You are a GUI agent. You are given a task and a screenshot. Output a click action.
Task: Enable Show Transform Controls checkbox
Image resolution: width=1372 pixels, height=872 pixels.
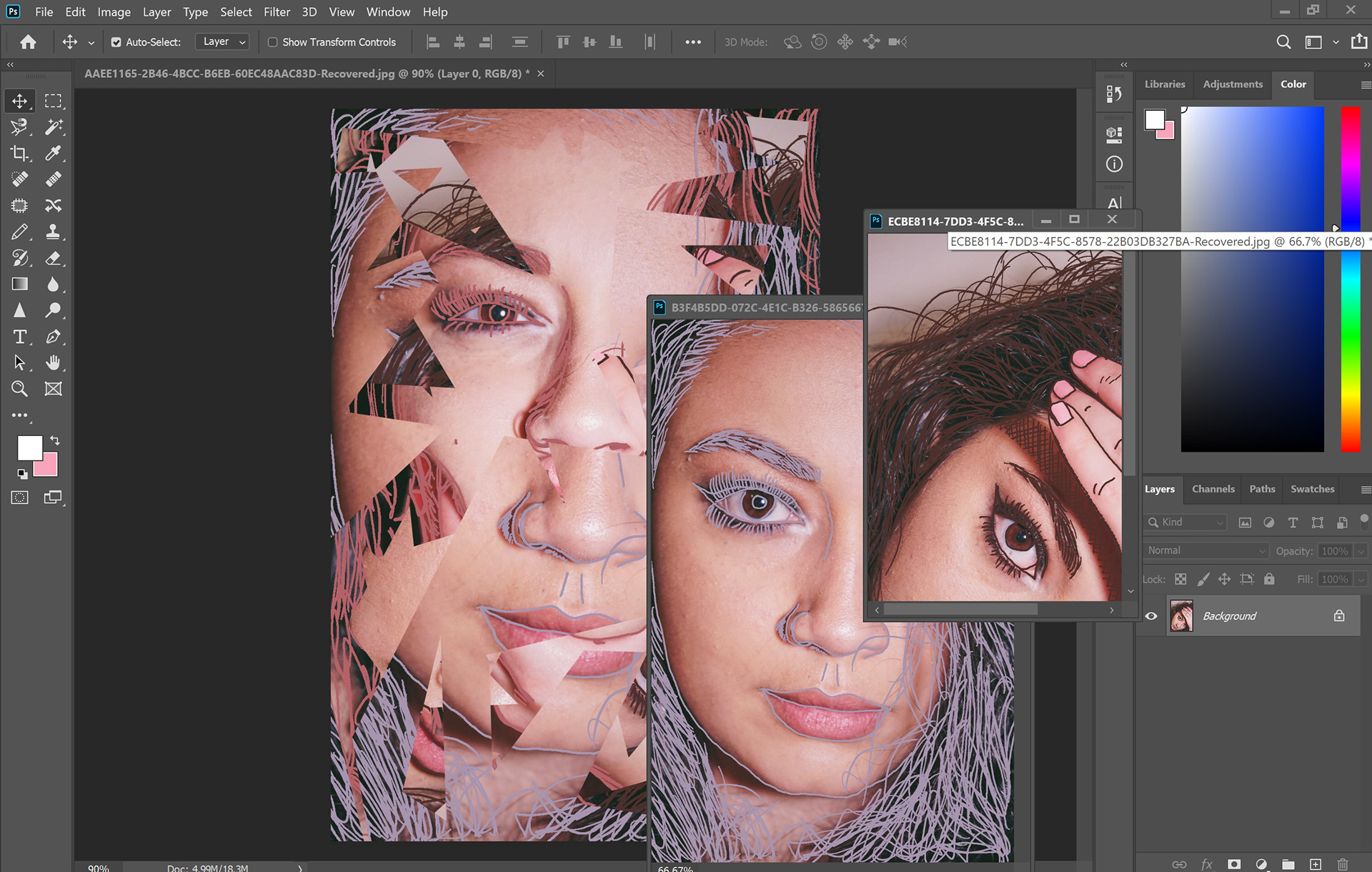pyautogui.click(x=272, y=42)
